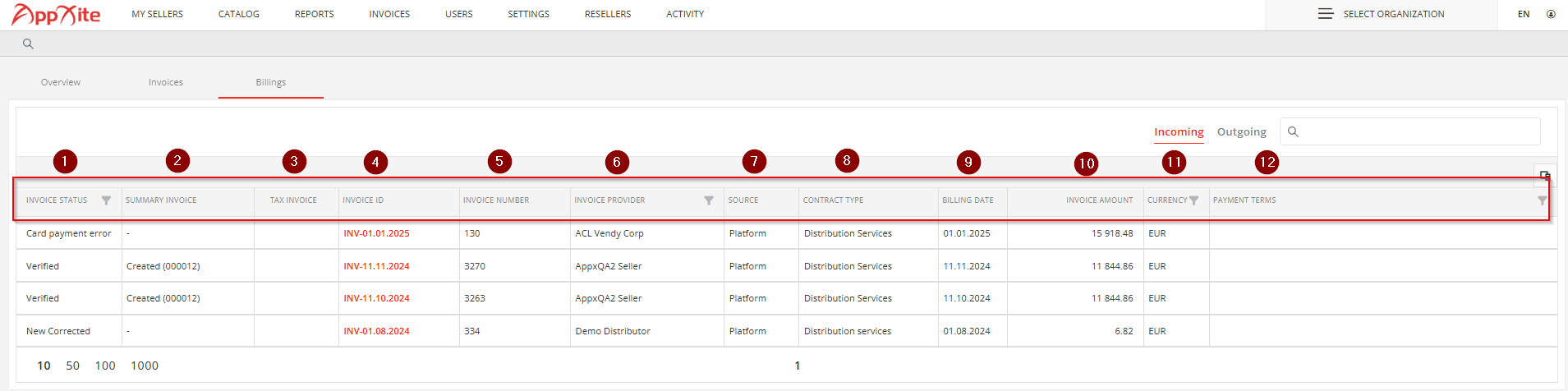The image size is (1568, 391).
Task: Switch to the Overview tab
Action: pos(61,82)
